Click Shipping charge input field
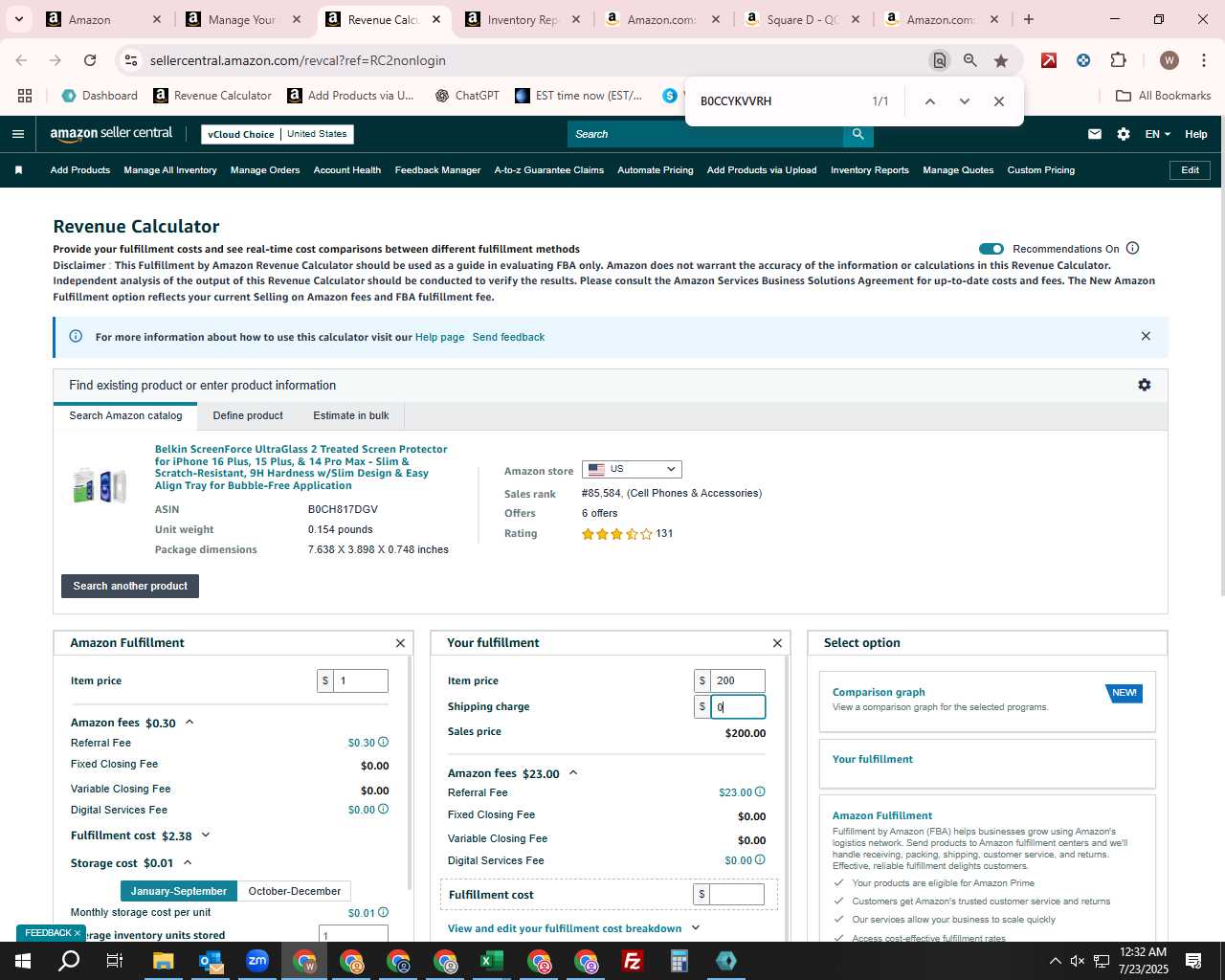Viewport: 1225px width, 980px height. [x=737, y=706]
